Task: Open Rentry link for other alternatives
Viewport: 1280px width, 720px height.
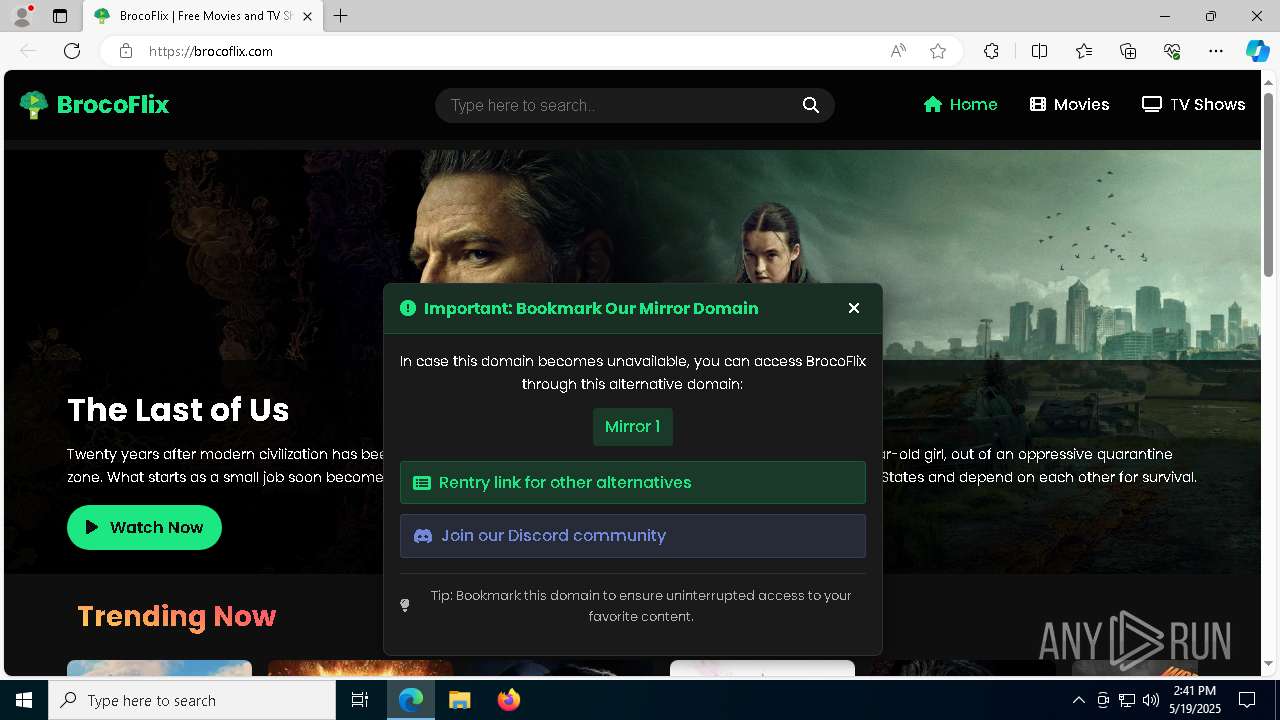Action: [633, 482]
